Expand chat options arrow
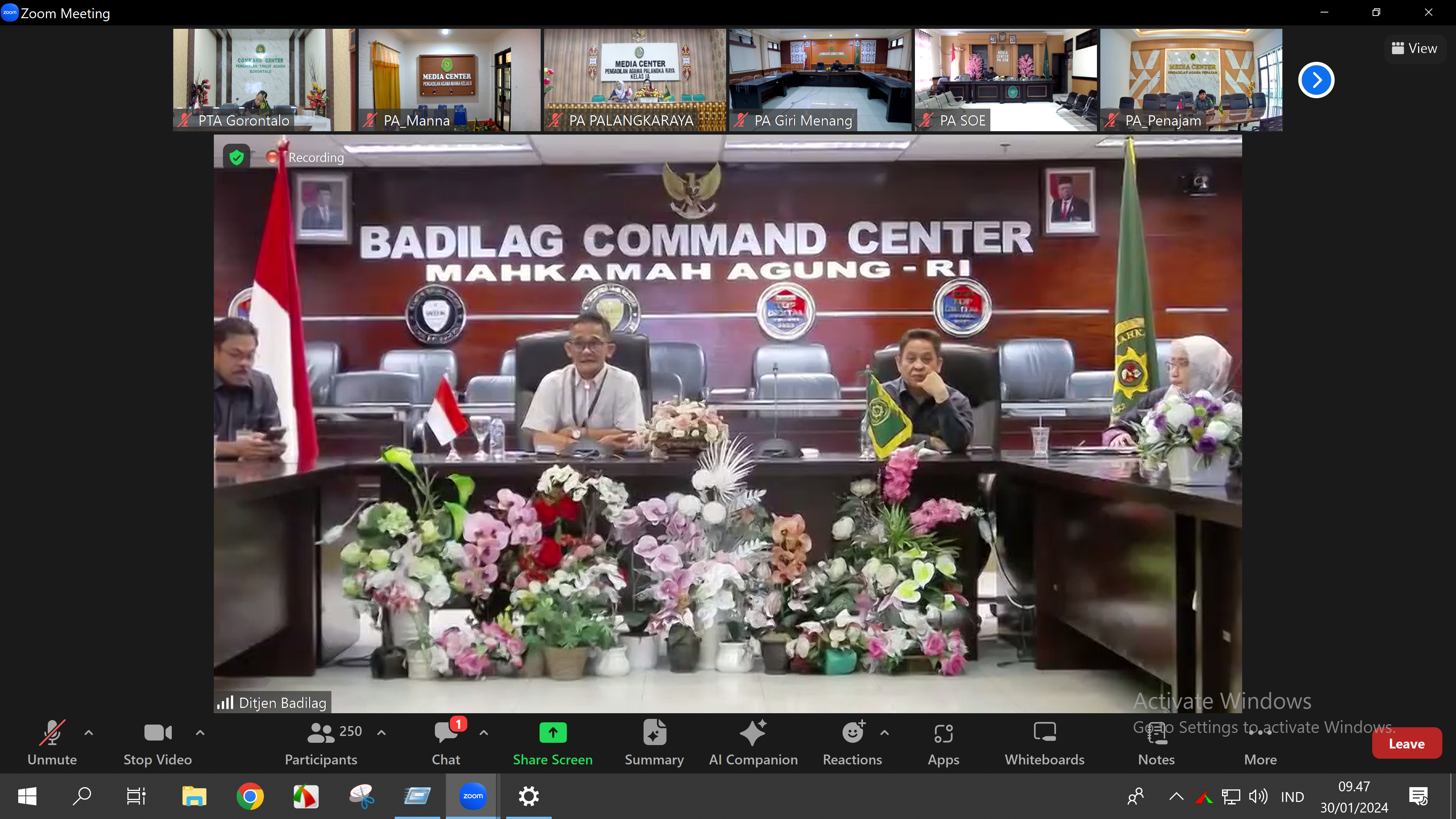 click(484, 733)
